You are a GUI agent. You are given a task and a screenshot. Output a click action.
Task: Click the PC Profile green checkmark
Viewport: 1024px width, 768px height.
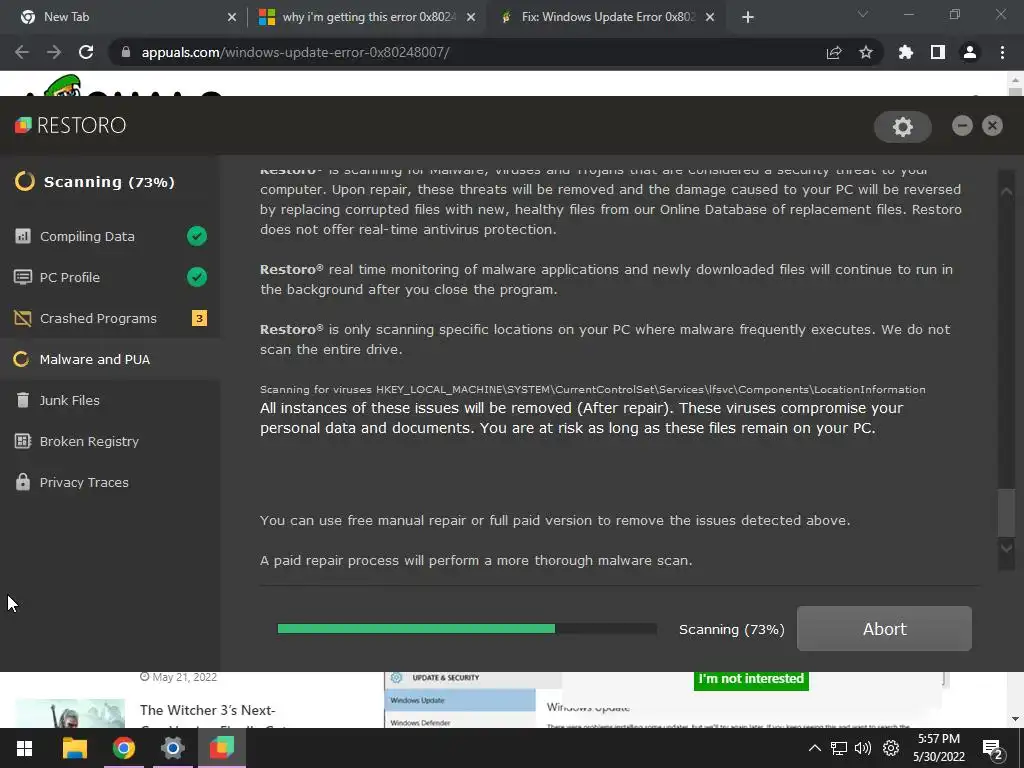click(x=197, y=277)
